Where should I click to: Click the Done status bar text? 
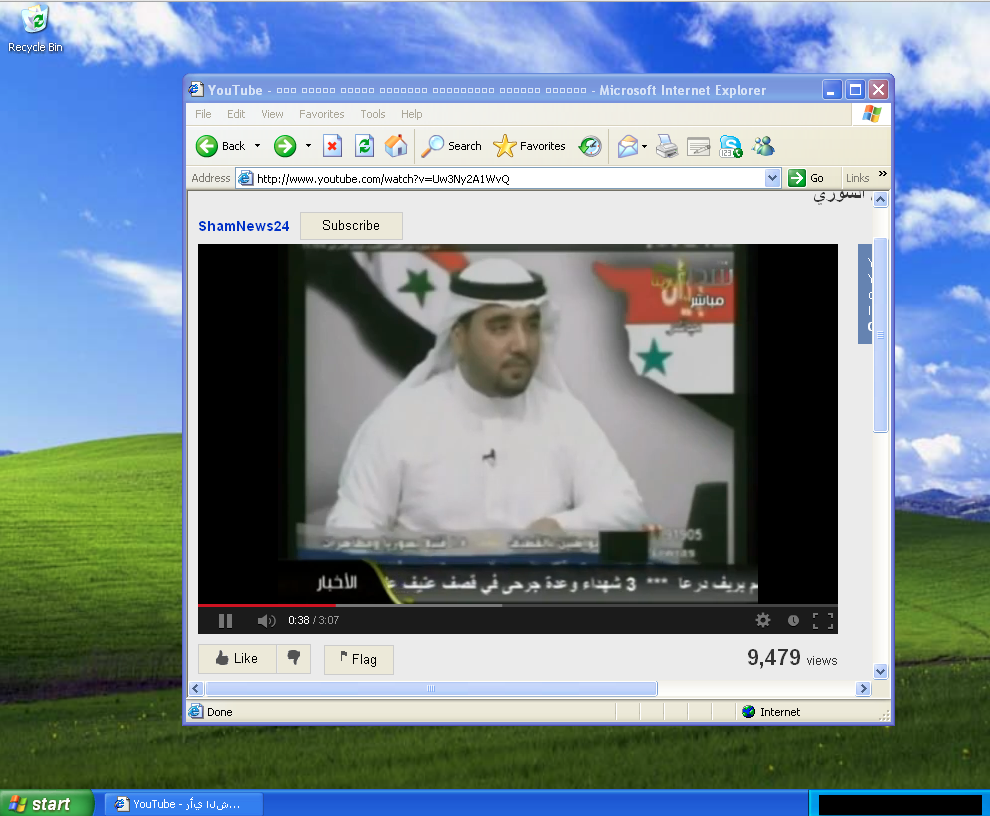[220, 712]
